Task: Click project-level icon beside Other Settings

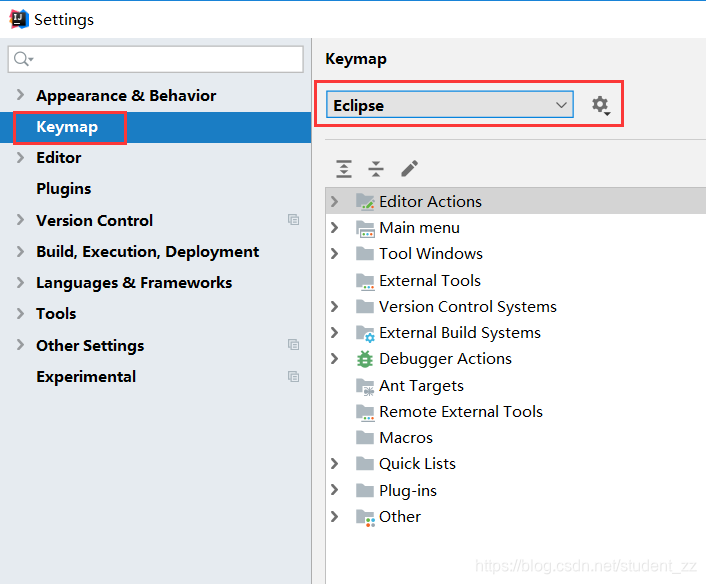Action: pyautogui.click(x=293, y=344)
